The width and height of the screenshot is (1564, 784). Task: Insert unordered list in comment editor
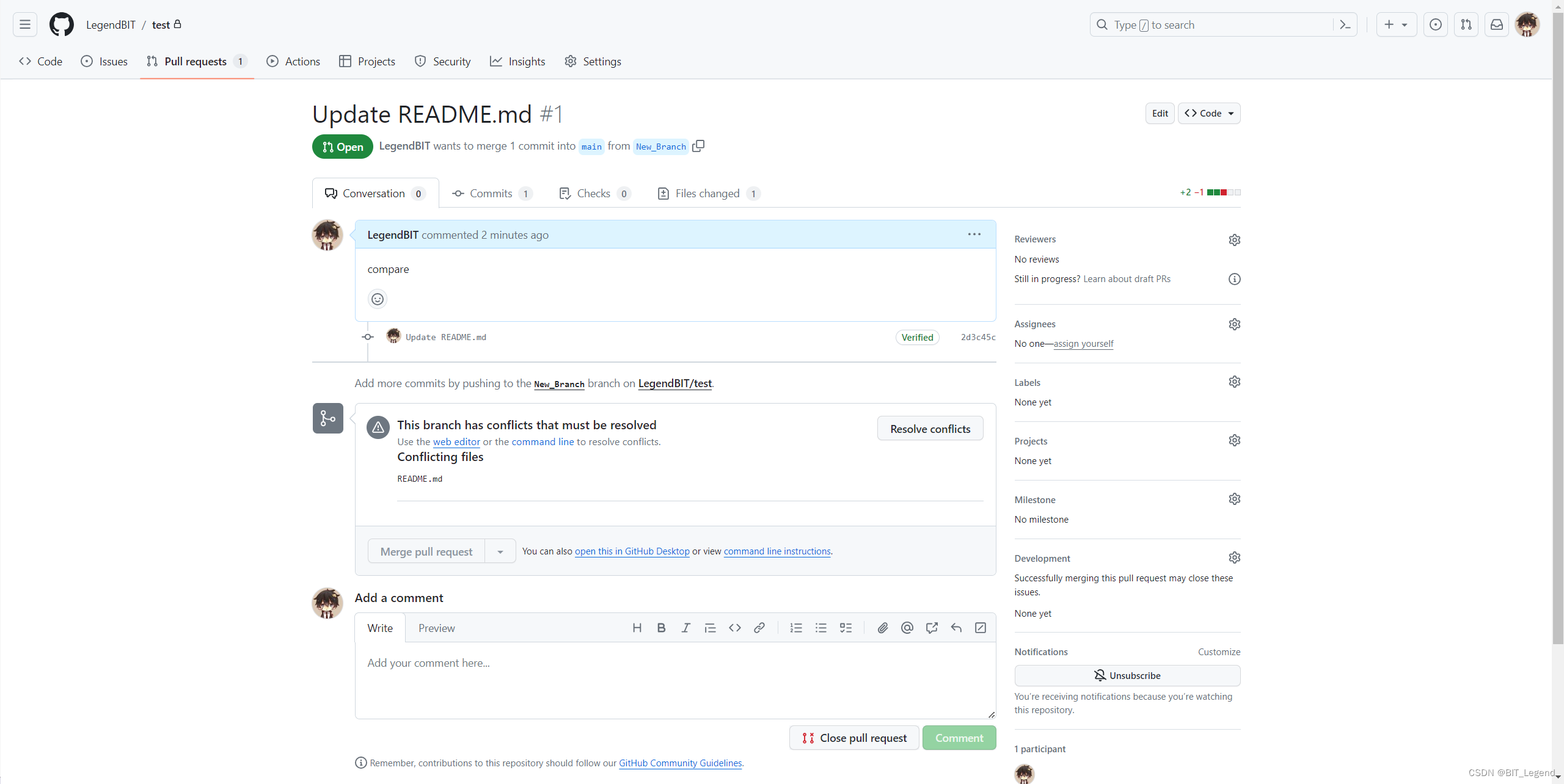pos(821,628)
